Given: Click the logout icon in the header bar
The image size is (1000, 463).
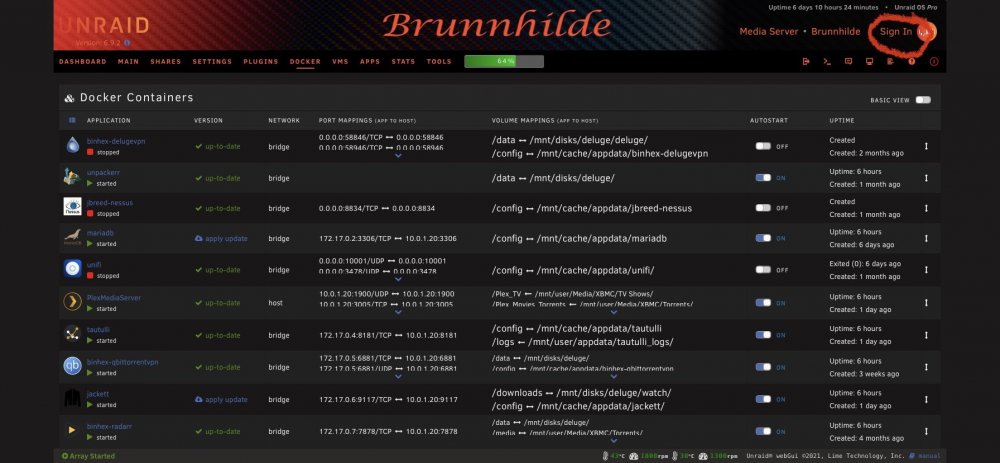Looking at the screenshot, I should pos(806,61).
